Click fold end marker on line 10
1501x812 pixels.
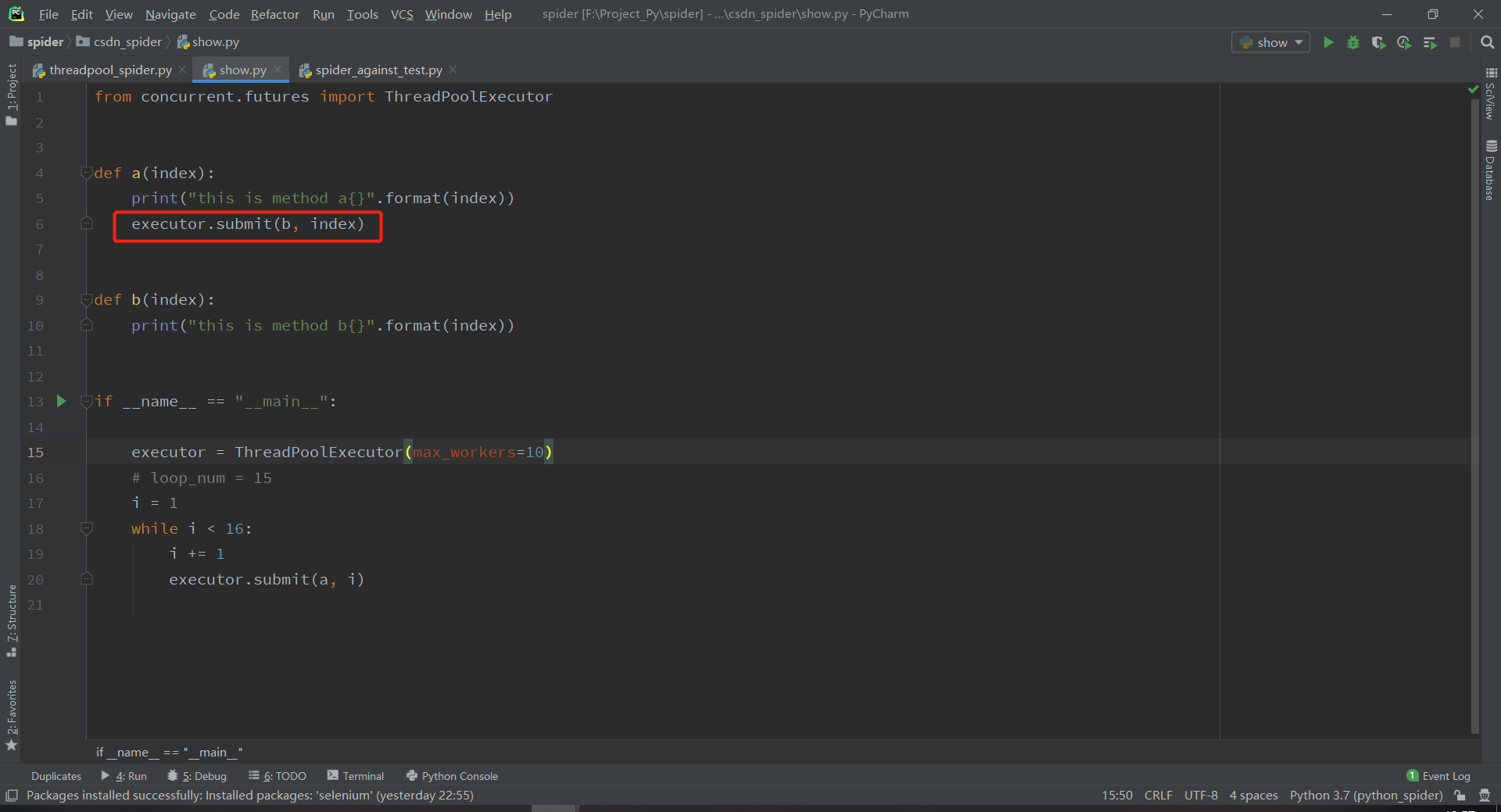[x=87, y=325]
